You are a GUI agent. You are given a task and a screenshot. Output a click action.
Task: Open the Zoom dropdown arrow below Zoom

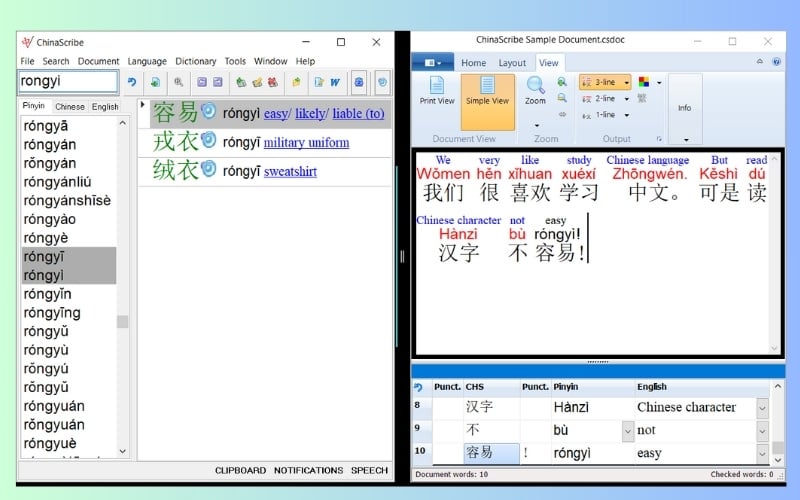(537, 125)
